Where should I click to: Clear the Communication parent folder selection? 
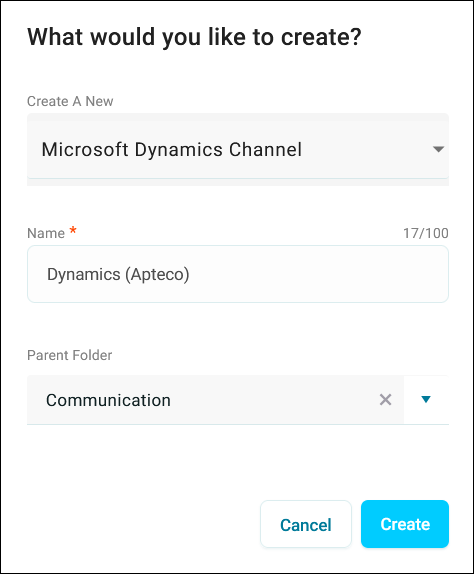385,400
